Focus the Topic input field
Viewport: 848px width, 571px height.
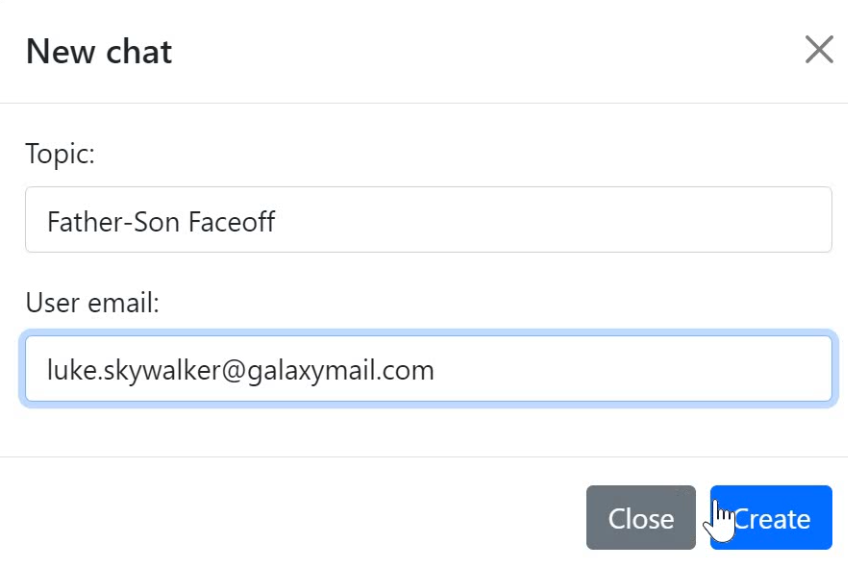(428, 220)
